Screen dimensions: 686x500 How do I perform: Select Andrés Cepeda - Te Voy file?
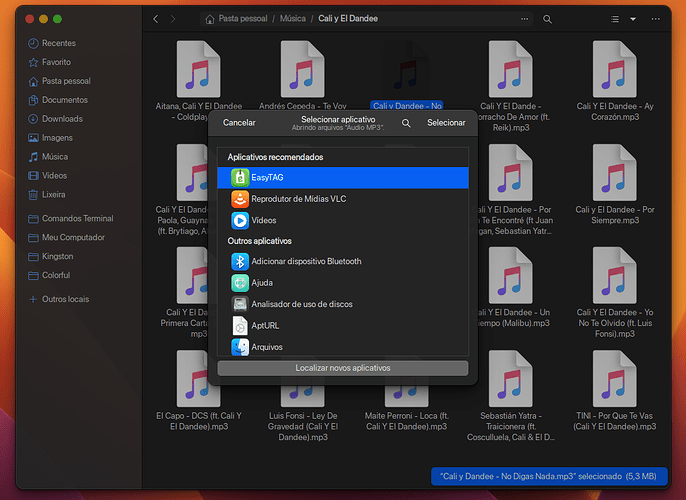(x=302, y=76)
